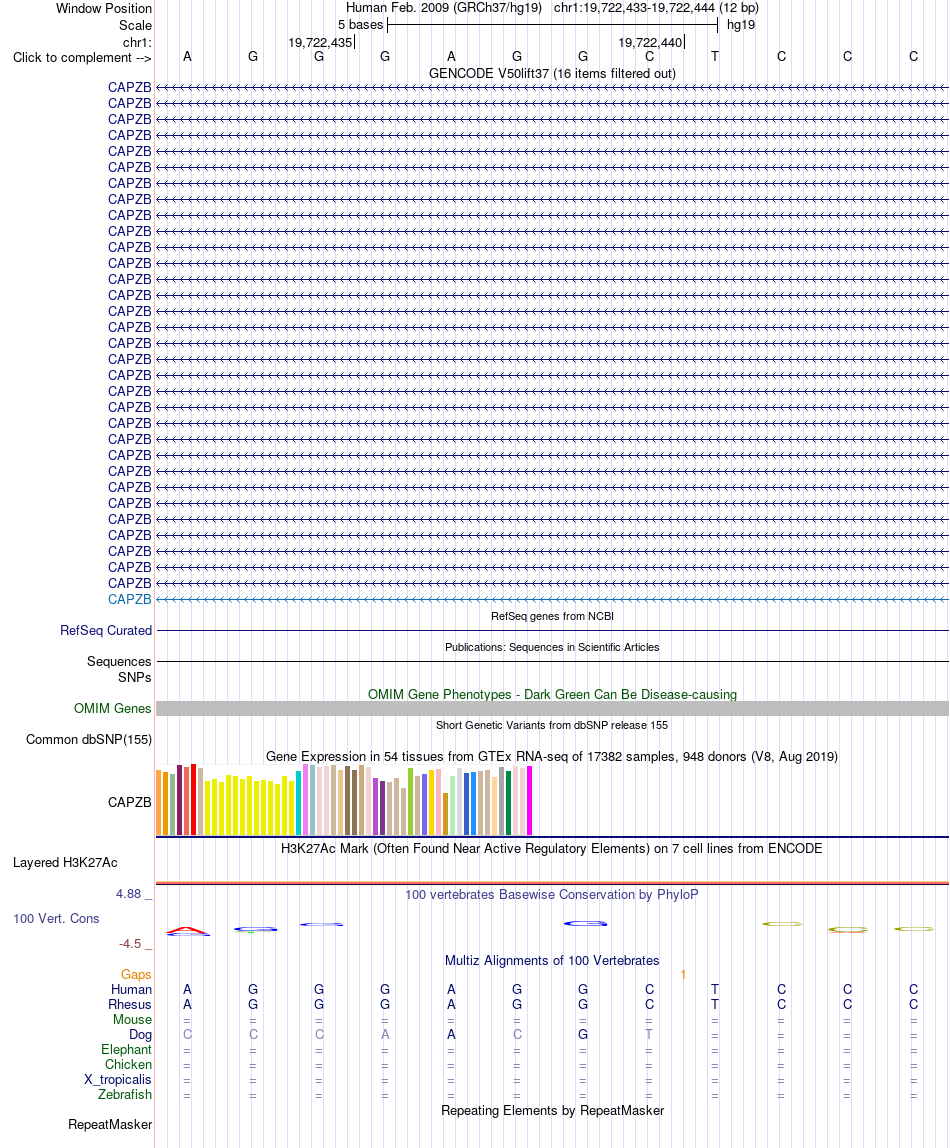Click 'Human Feb. 2009 (GRCh37/hg19)' assembly text
The height and width of the screenshot is (1148, 950).
(x=444, y=7)
